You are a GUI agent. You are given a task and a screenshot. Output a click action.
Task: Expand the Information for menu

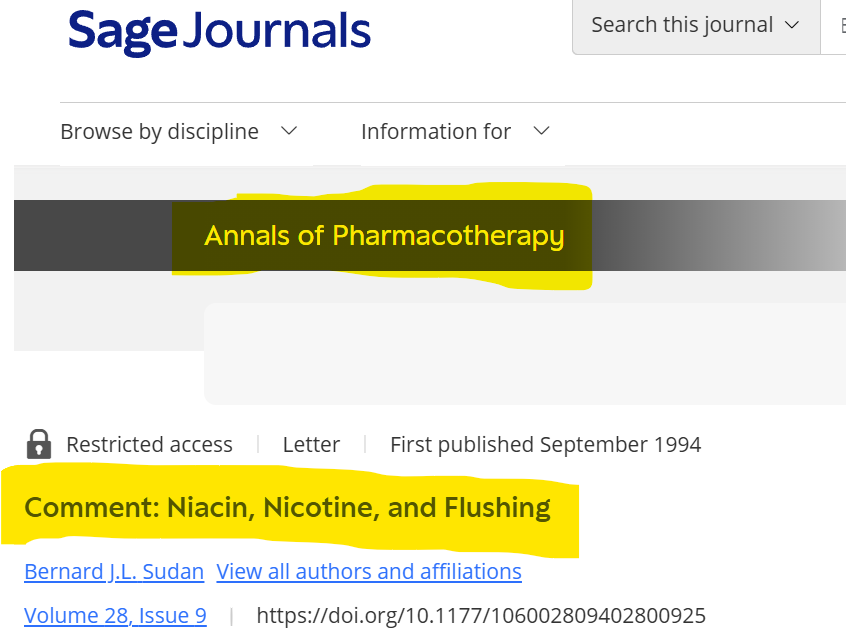pyautogui.click(x=455, y=132)
